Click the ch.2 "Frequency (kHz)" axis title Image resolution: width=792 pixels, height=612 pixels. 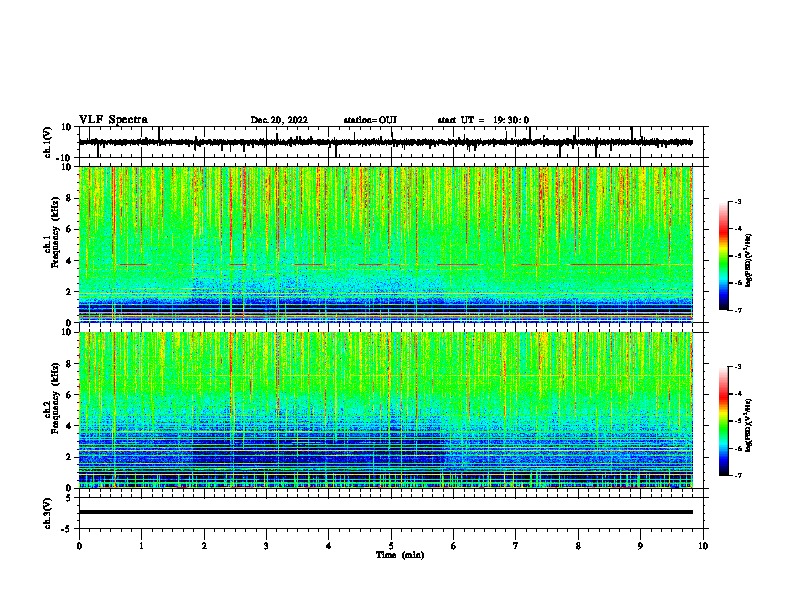click(x=55, y=398)
